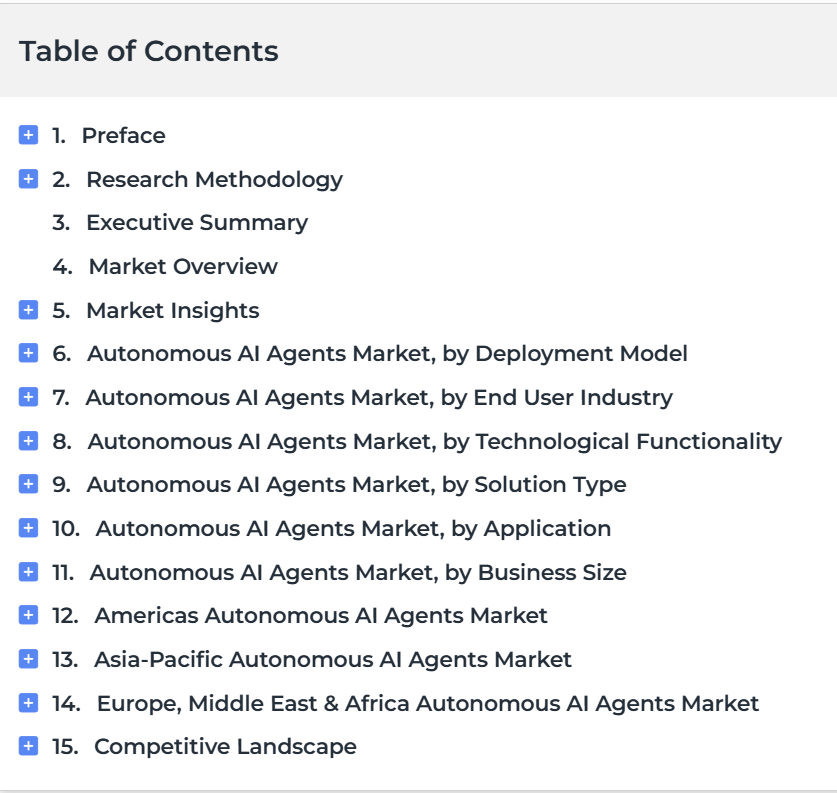Expand the Market Insights plus icon
The image size is (837, 793).
pos(28,310)
